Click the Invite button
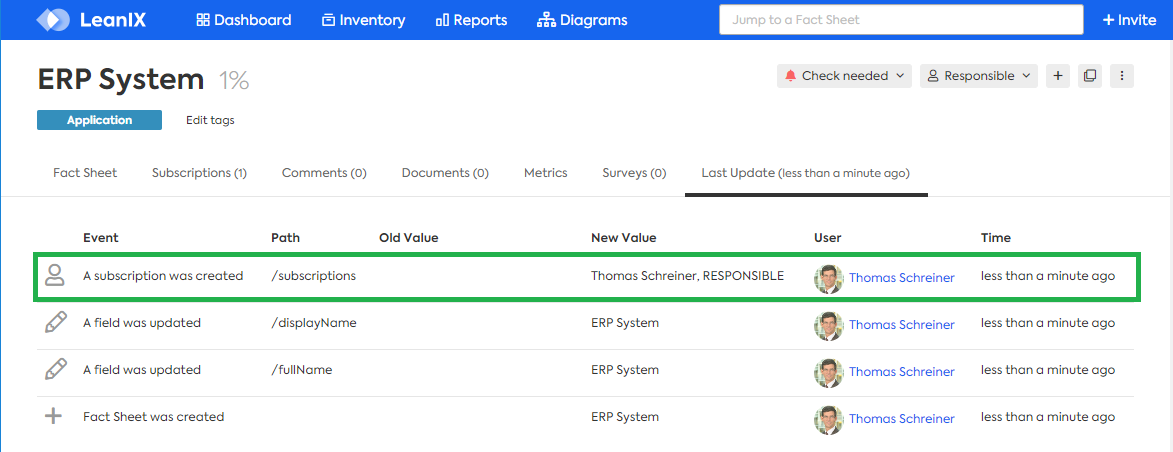1173x452 pixels. 1130,20
